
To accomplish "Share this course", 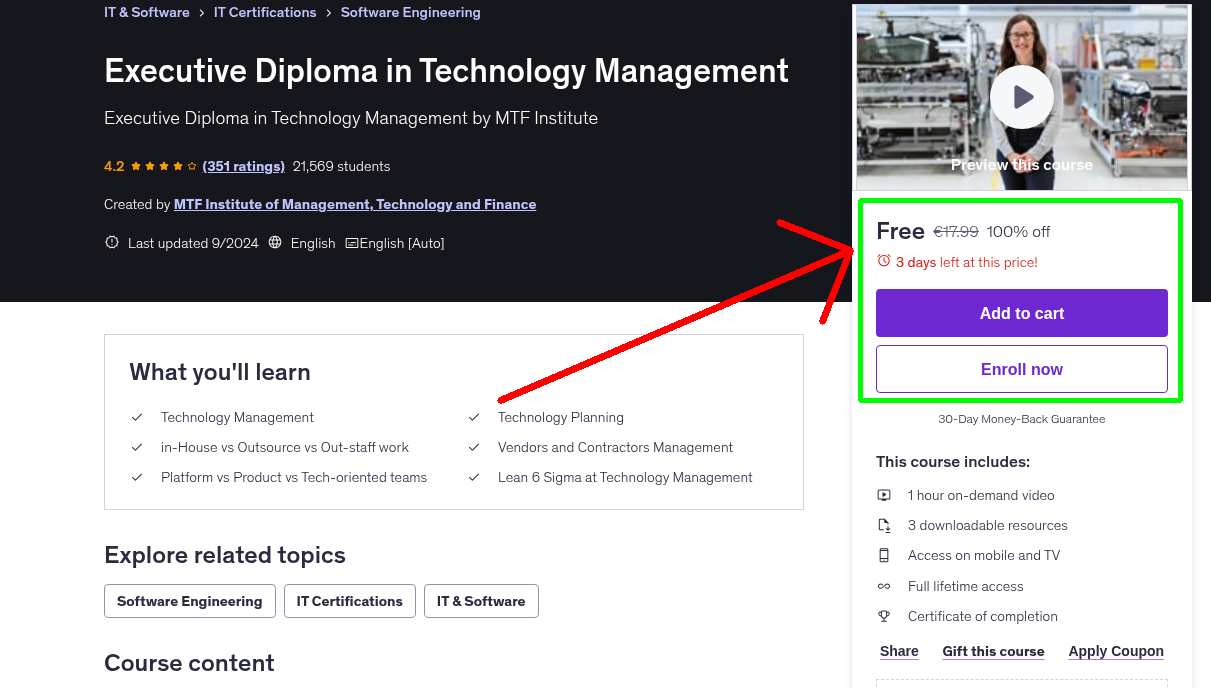I will [x=898, y=651].
